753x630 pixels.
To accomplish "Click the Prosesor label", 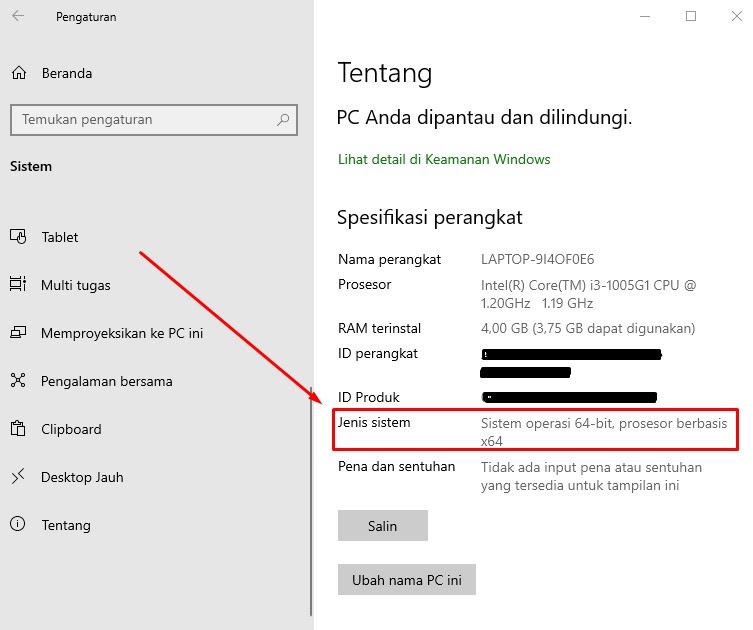I will click(364, 284).
